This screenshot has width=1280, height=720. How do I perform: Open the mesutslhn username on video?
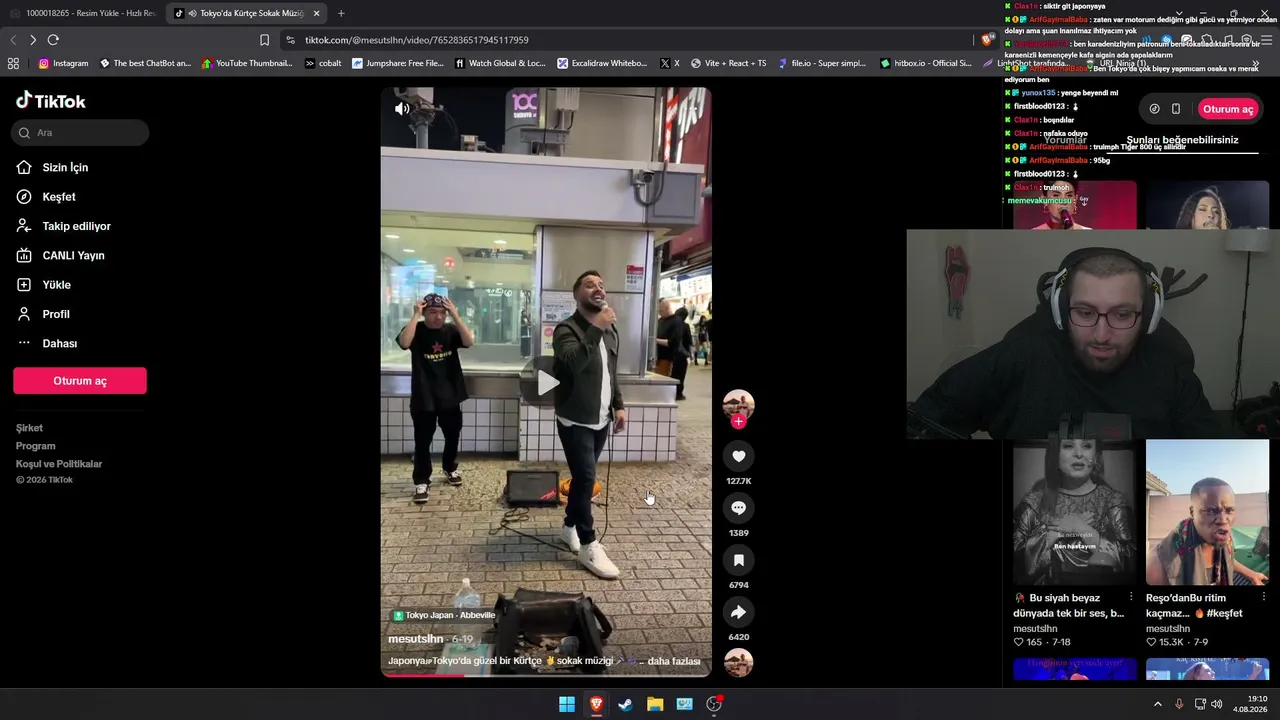pos(415,639)
